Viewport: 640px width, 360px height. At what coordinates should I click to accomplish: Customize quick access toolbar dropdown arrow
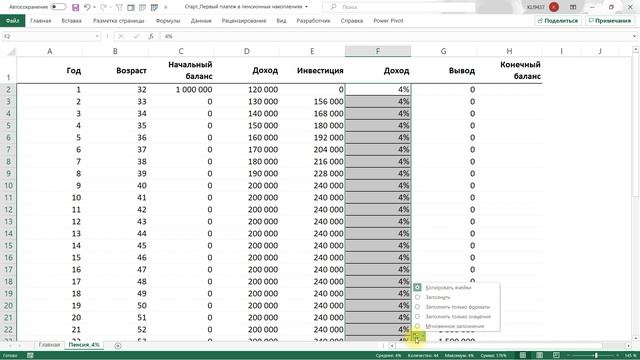tap(166, 7)
